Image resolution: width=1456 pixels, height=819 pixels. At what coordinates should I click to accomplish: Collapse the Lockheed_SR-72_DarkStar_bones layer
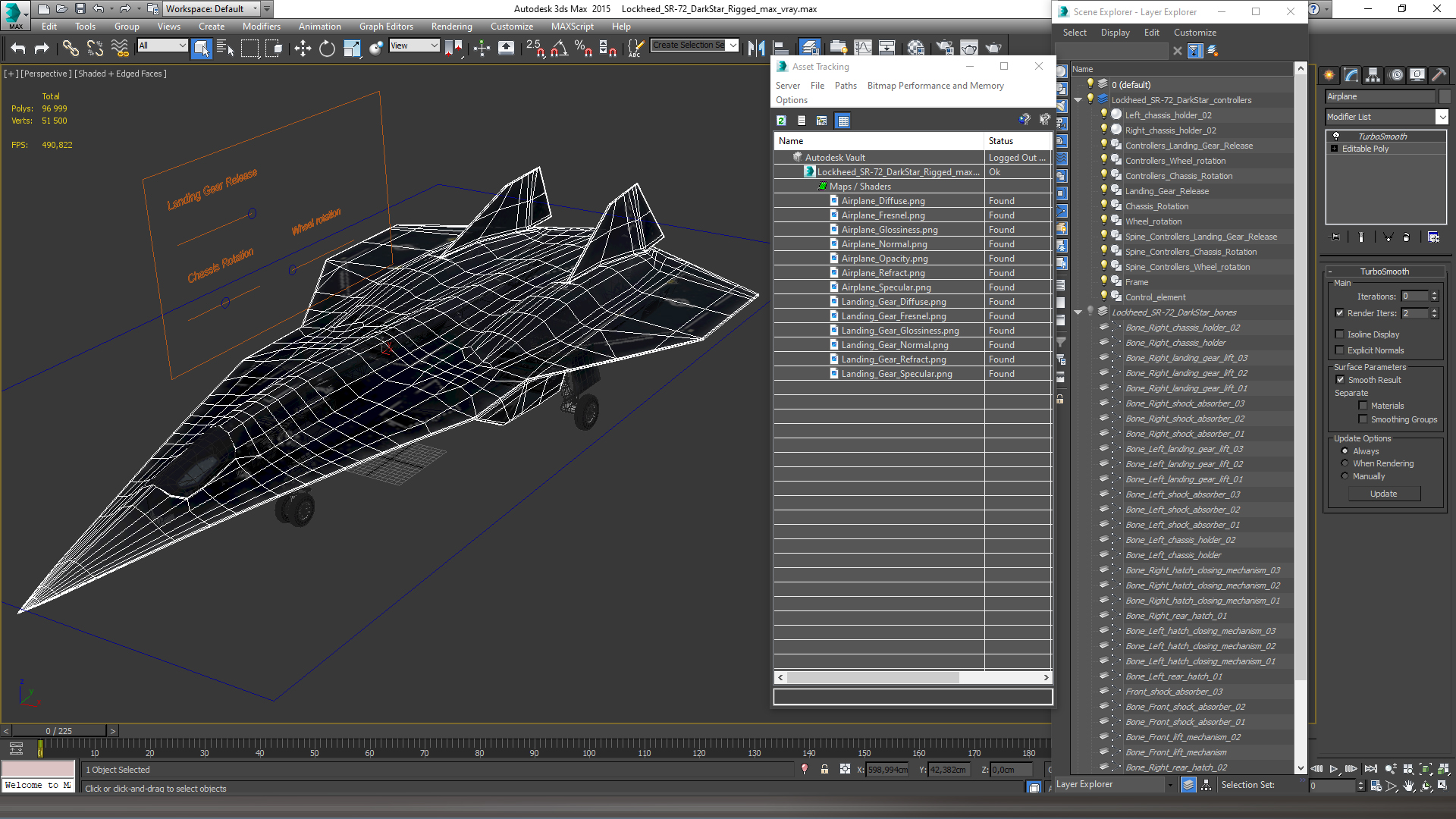coord(1078,312)
